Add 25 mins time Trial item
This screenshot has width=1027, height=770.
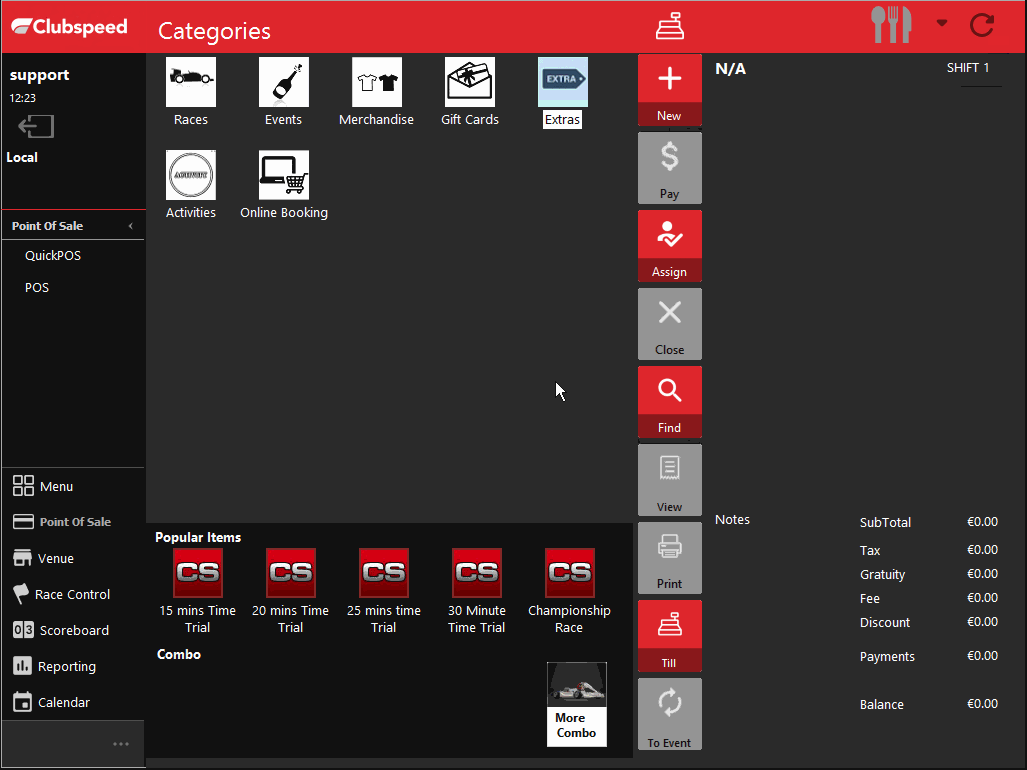coord(384,592)
